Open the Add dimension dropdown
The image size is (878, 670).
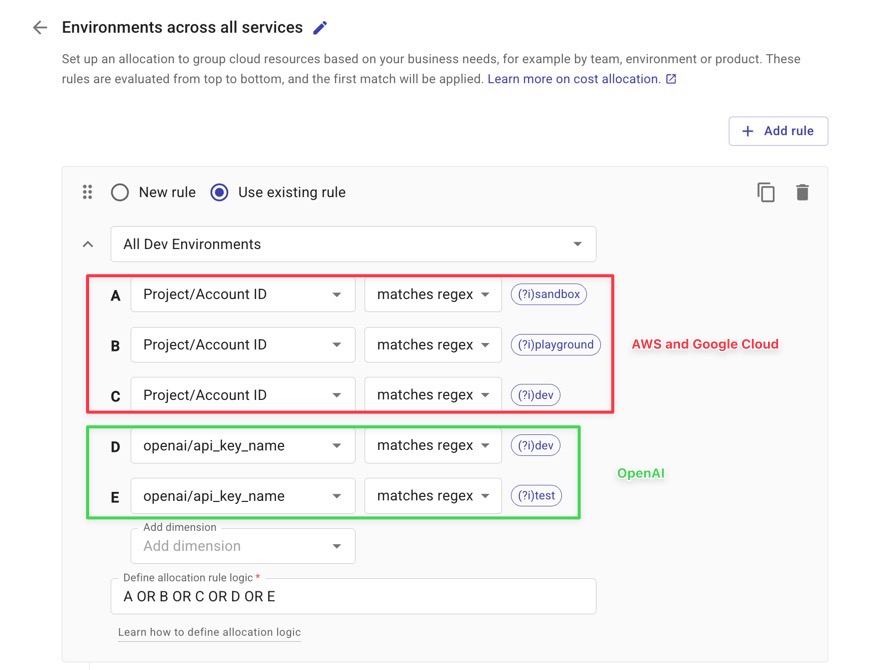coord(242,546)
